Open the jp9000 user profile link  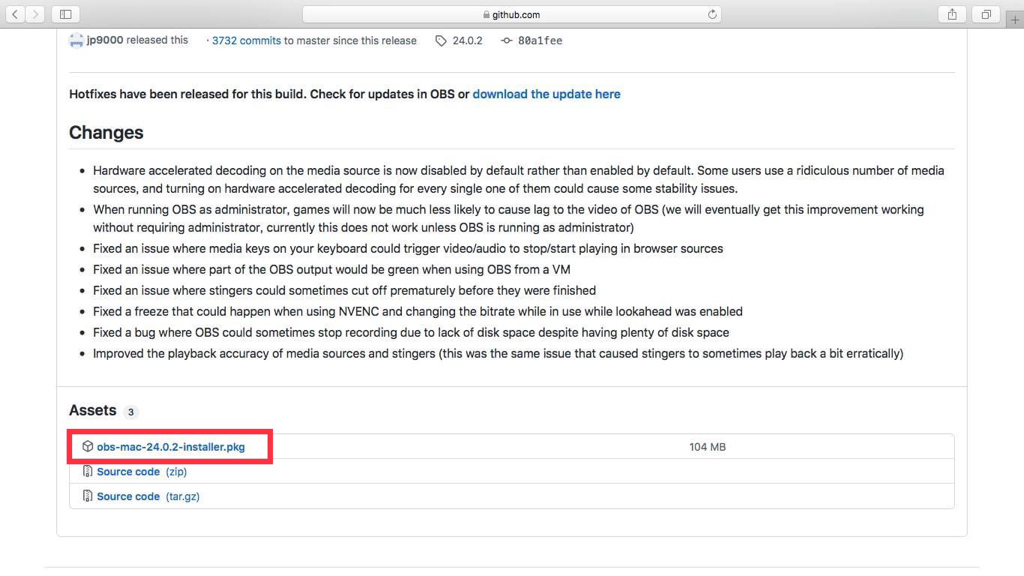point(105,40)
